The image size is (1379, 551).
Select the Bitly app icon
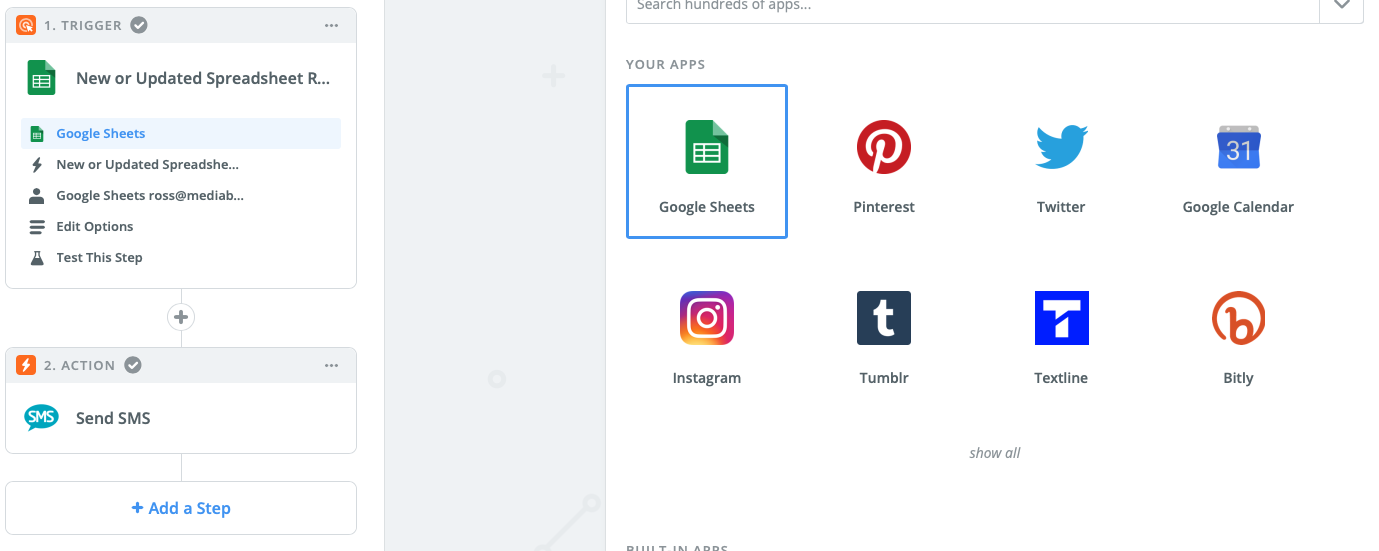click(1238, 318)
